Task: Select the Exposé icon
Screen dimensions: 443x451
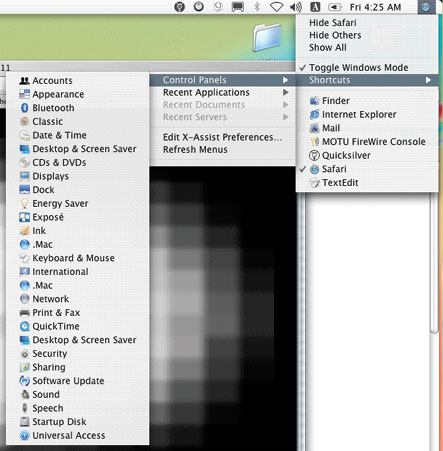Action: click(24, 217)
